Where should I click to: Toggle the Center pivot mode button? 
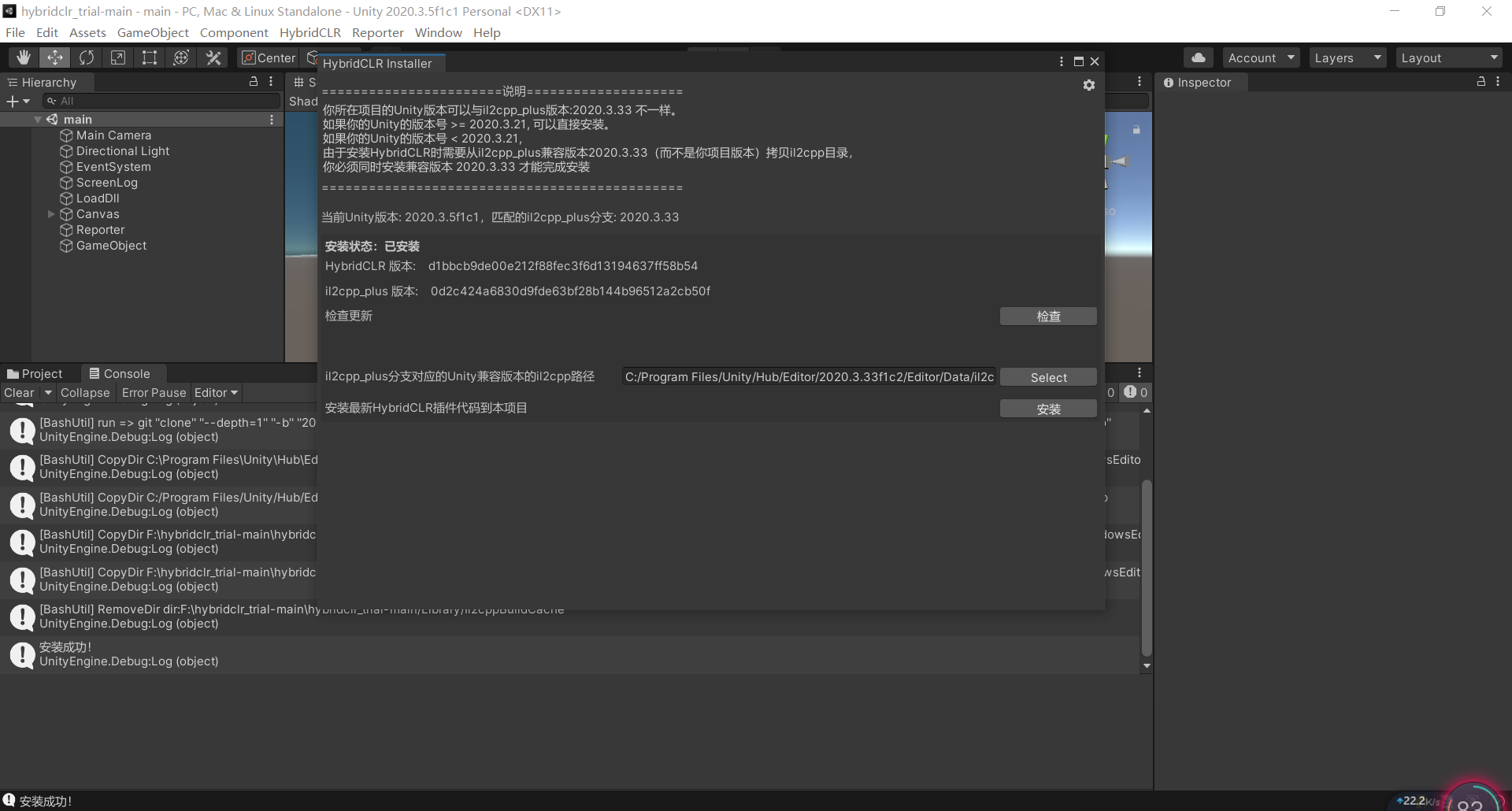tap(269, 57)
